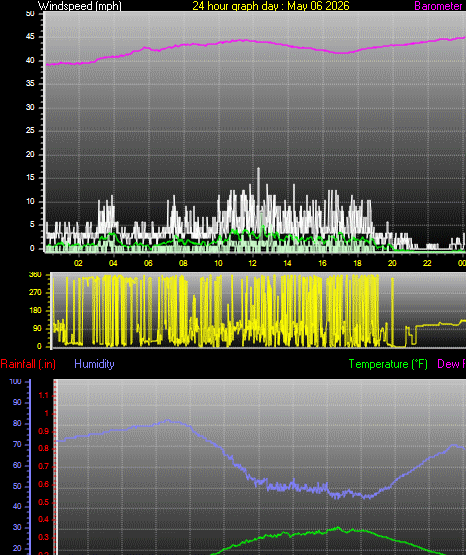Click the 80 mark on the blue humidity axis
Screen dimensions: 466x555
click(x=17, y=424)
